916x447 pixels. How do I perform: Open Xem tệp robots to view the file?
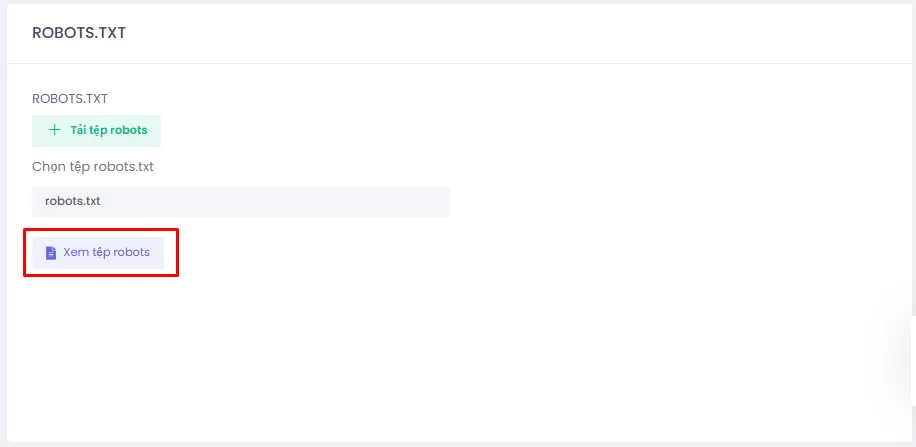click(x=98, y=253)
